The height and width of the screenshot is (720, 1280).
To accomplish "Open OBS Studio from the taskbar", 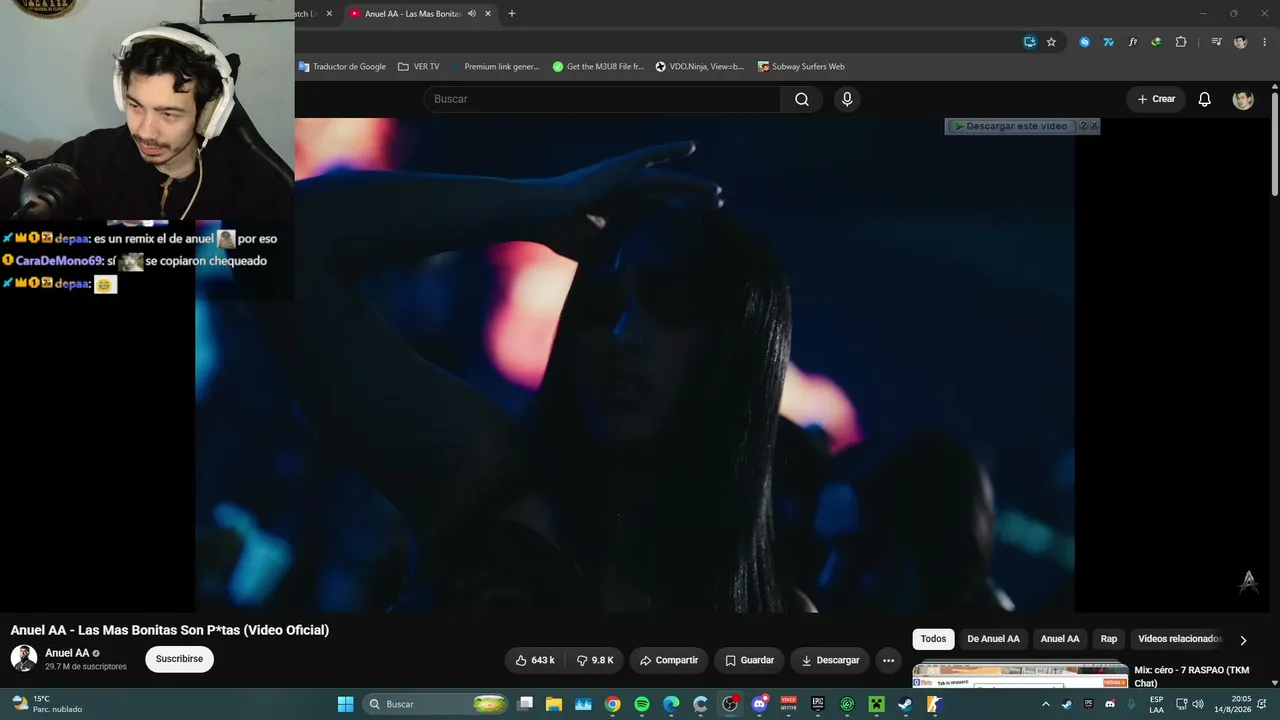I will tap(730, 704).
